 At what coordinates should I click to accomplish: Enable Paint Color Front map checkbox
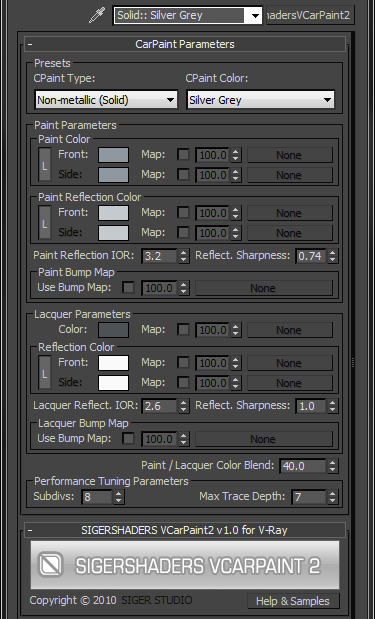coord(183,155)
